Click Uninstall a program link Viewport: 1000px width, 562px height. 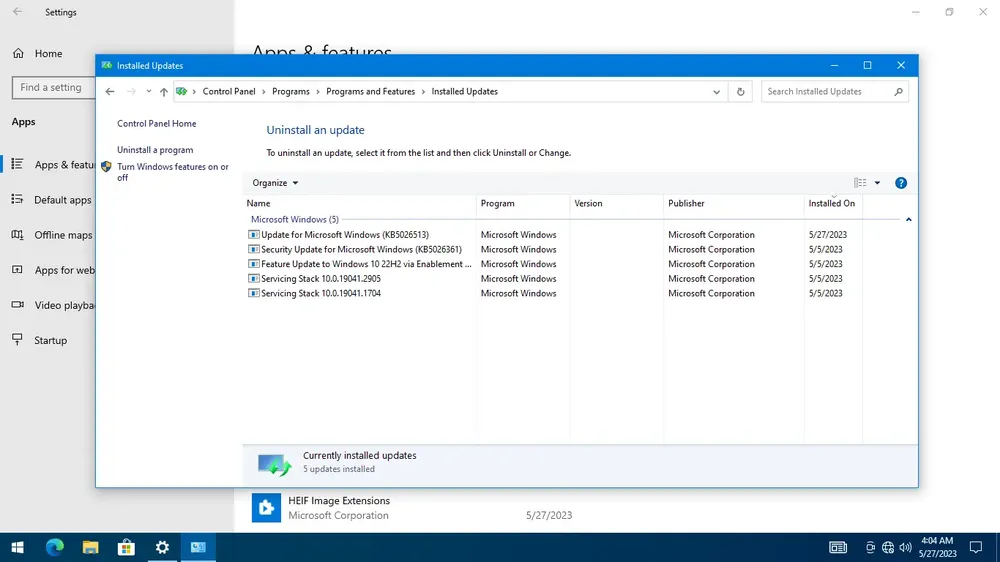point(155,150)
